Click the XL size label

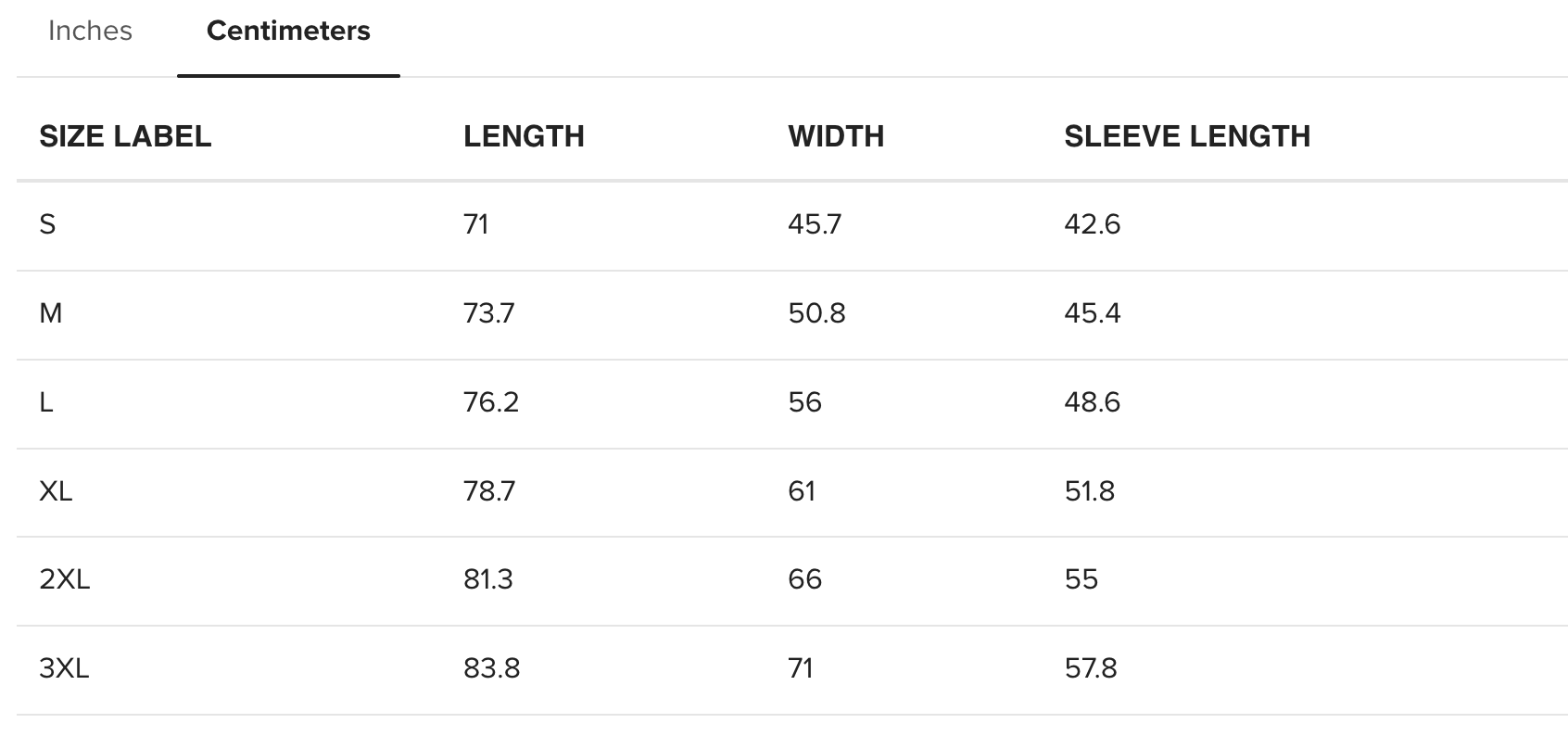(56, 491)
